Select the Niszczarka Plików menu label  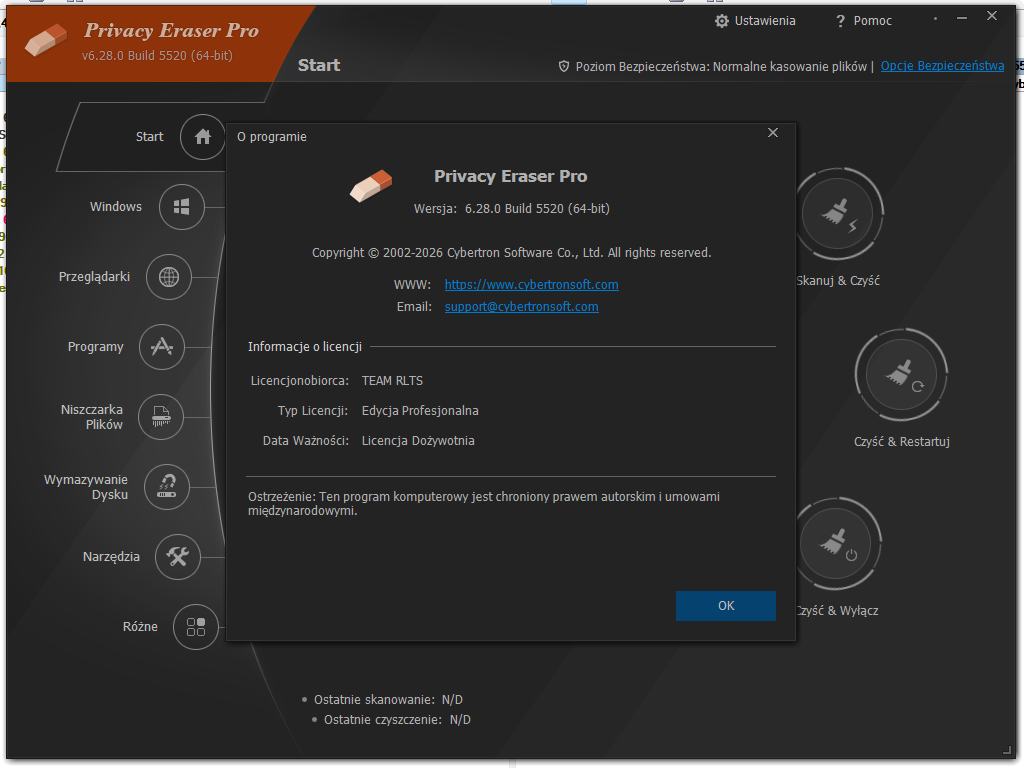tap(91, 417)
